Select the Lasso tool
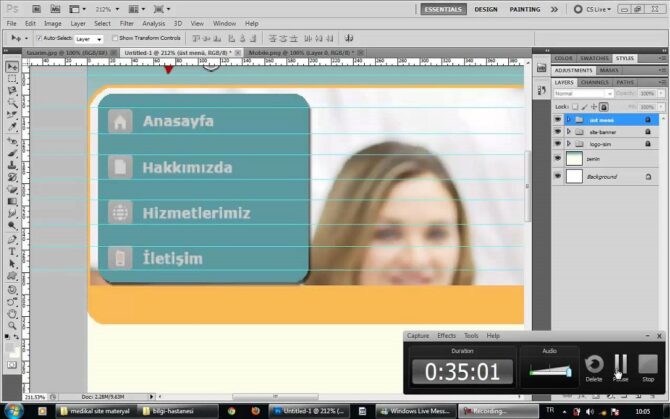Viewport: 670px width, 419px height. pos(12,91)
